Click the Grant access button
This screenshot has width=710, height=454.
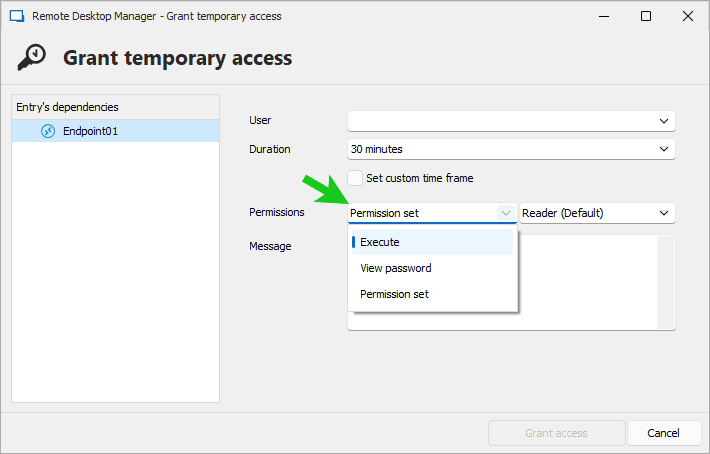[556, 433]
